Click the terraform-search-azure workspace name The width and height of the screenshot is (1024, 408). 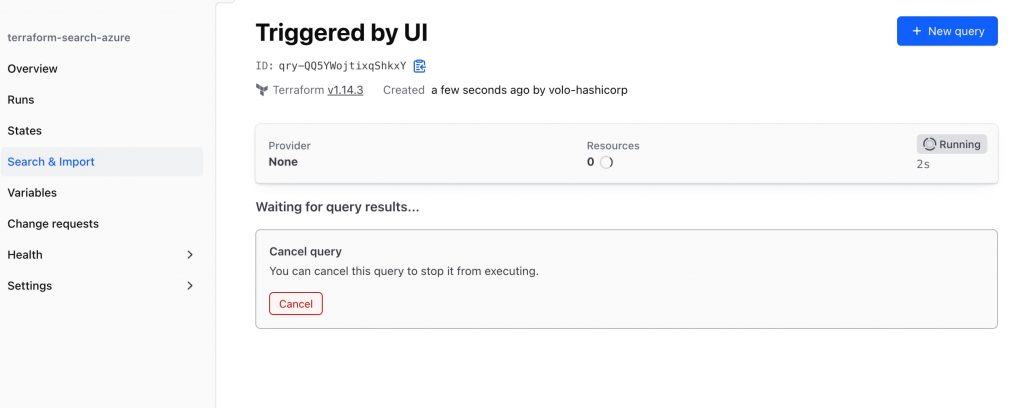click(69, 38)
